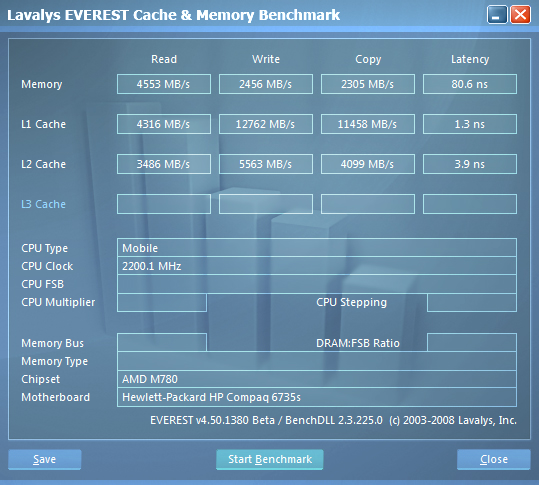Click the empty Memory Bus field
This screenshot has height=485, width=539.
[162, 342]
